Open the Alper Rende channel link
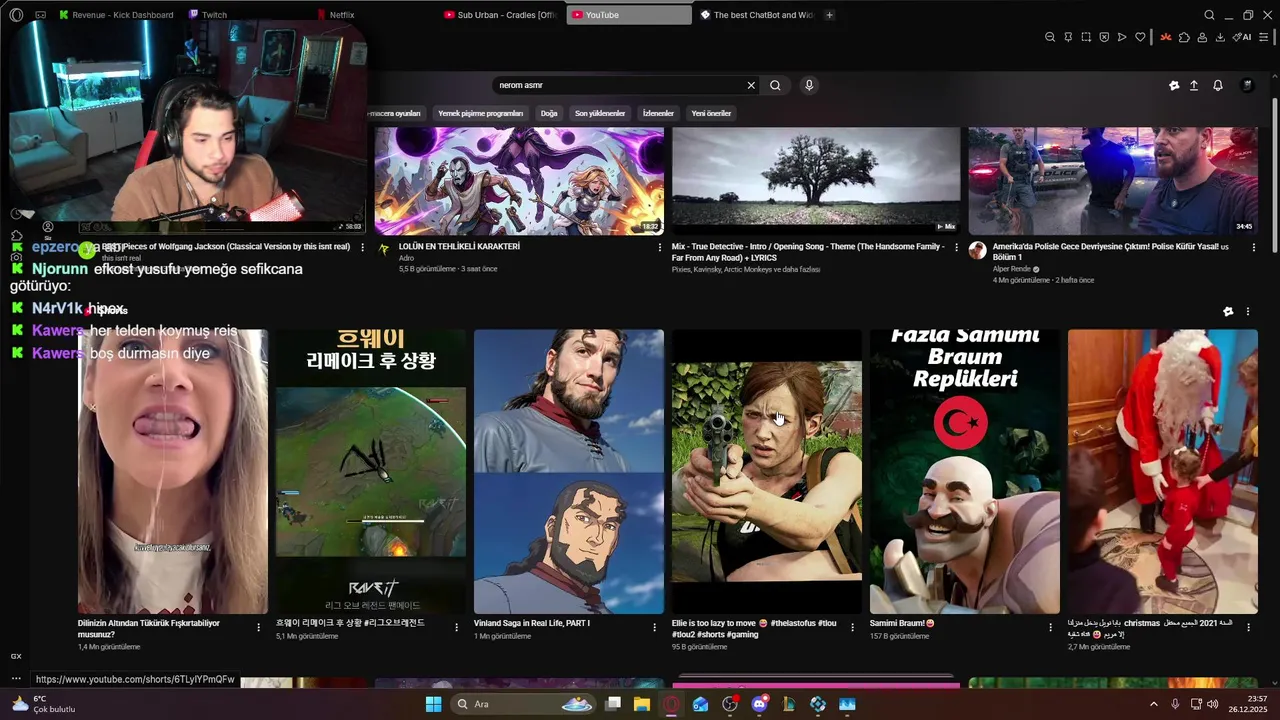The height and width of the screenshot is (720, 1280). point(1013,269)
